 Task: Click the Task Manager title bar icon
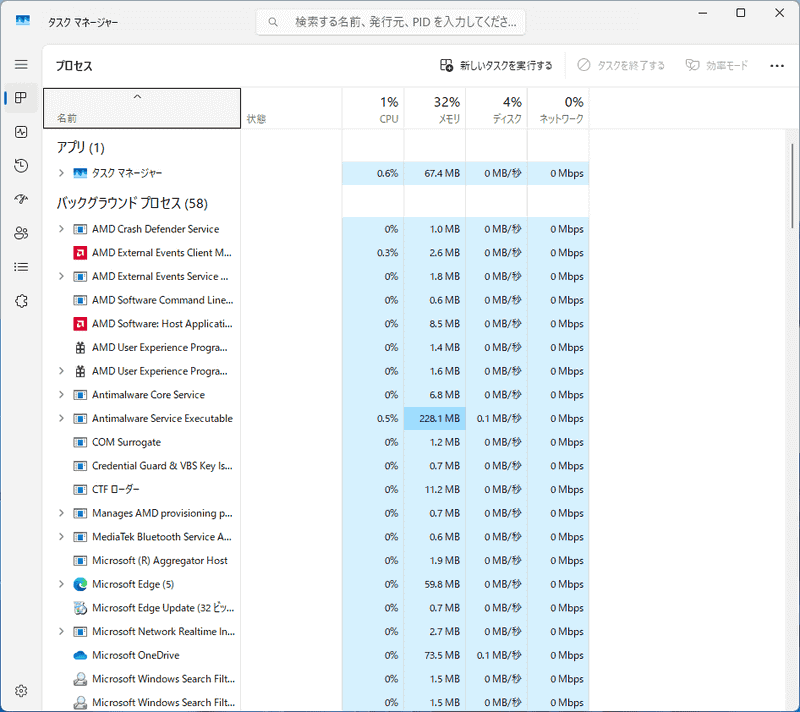click(22, 20)
